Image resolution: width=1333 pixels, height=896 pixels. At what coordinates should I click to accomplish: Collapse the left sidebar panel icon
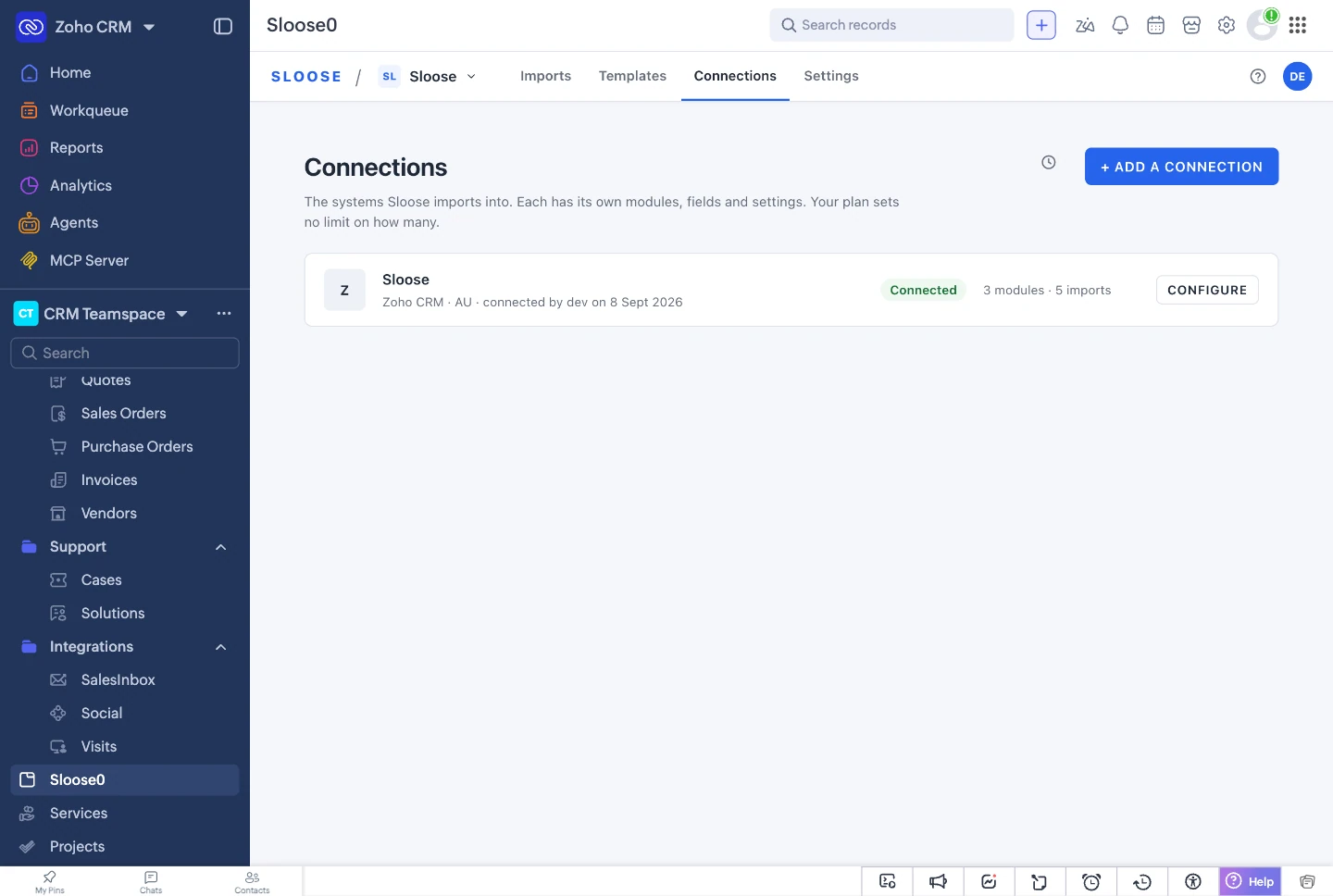[x=223, y=26]
